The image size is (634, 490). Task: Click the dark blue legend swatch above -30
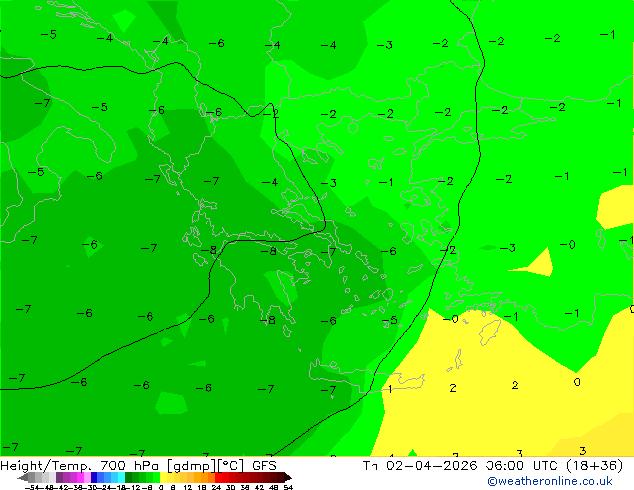(94, 477)
